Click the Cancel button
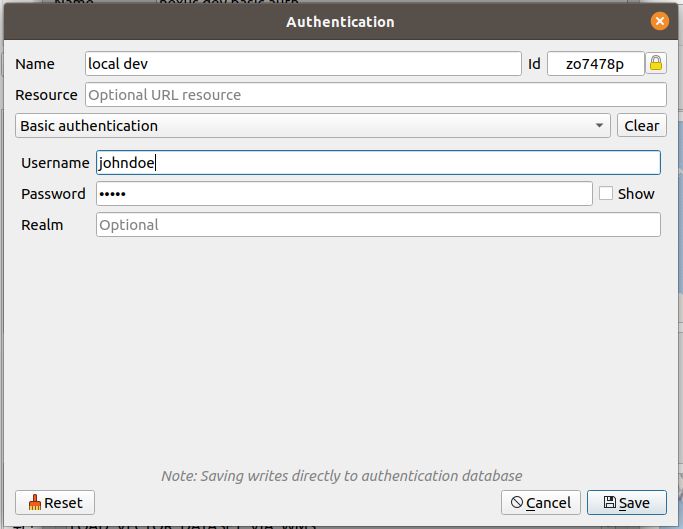The height and width of the screenshot is (529, 683). [541, 502]
